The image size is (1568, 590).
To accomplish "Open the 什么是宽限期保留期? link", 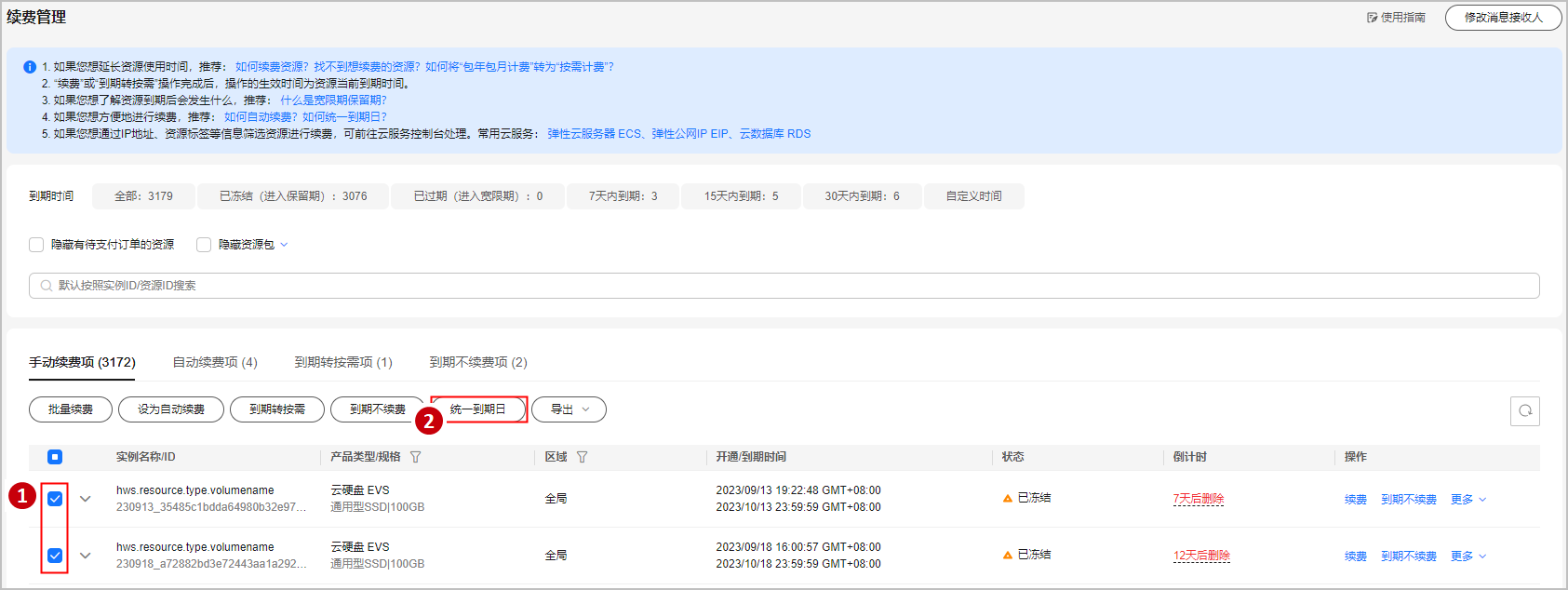I will coord(333,101).
